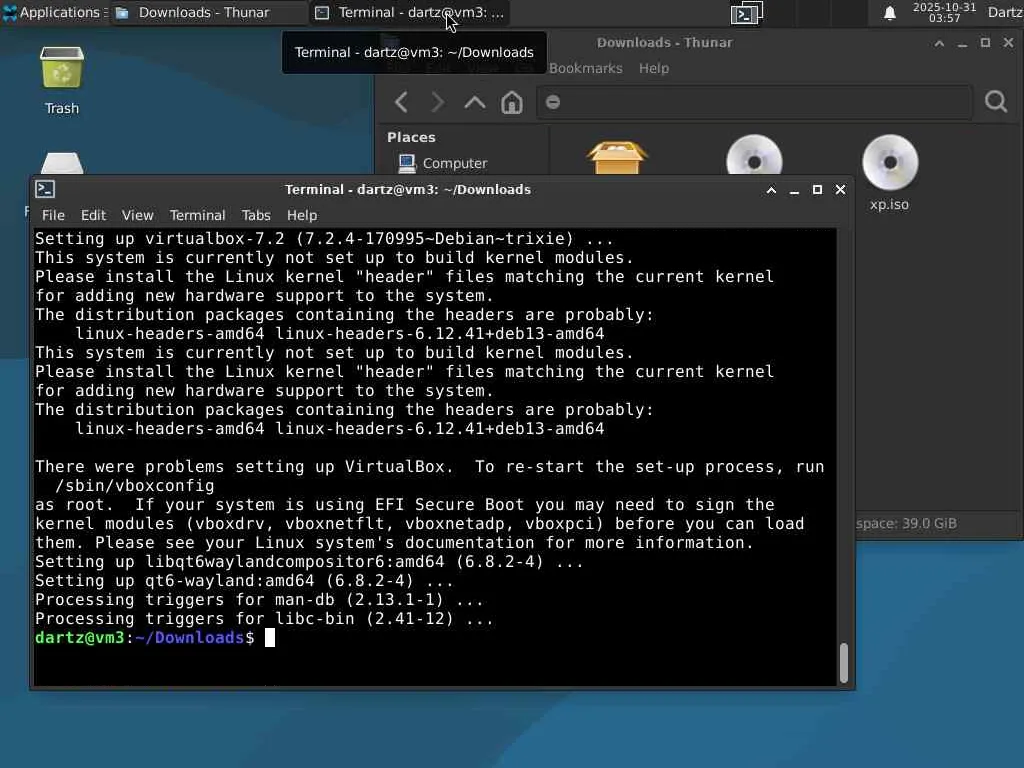The width and height of the screenshot is (1024, 768).
Task: Roll up the Terminal window with shade button
Action: [771, 189]
